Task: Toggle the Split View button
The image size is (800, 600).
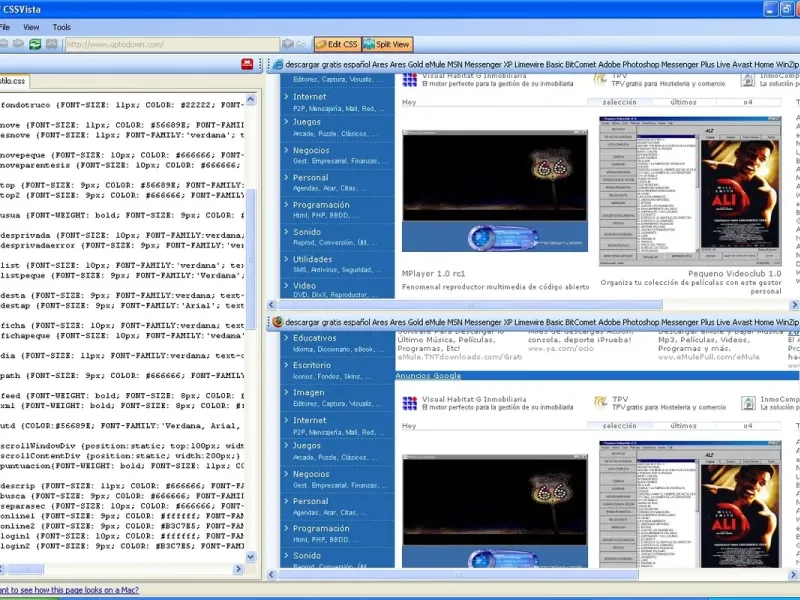Action: (387, 44)
